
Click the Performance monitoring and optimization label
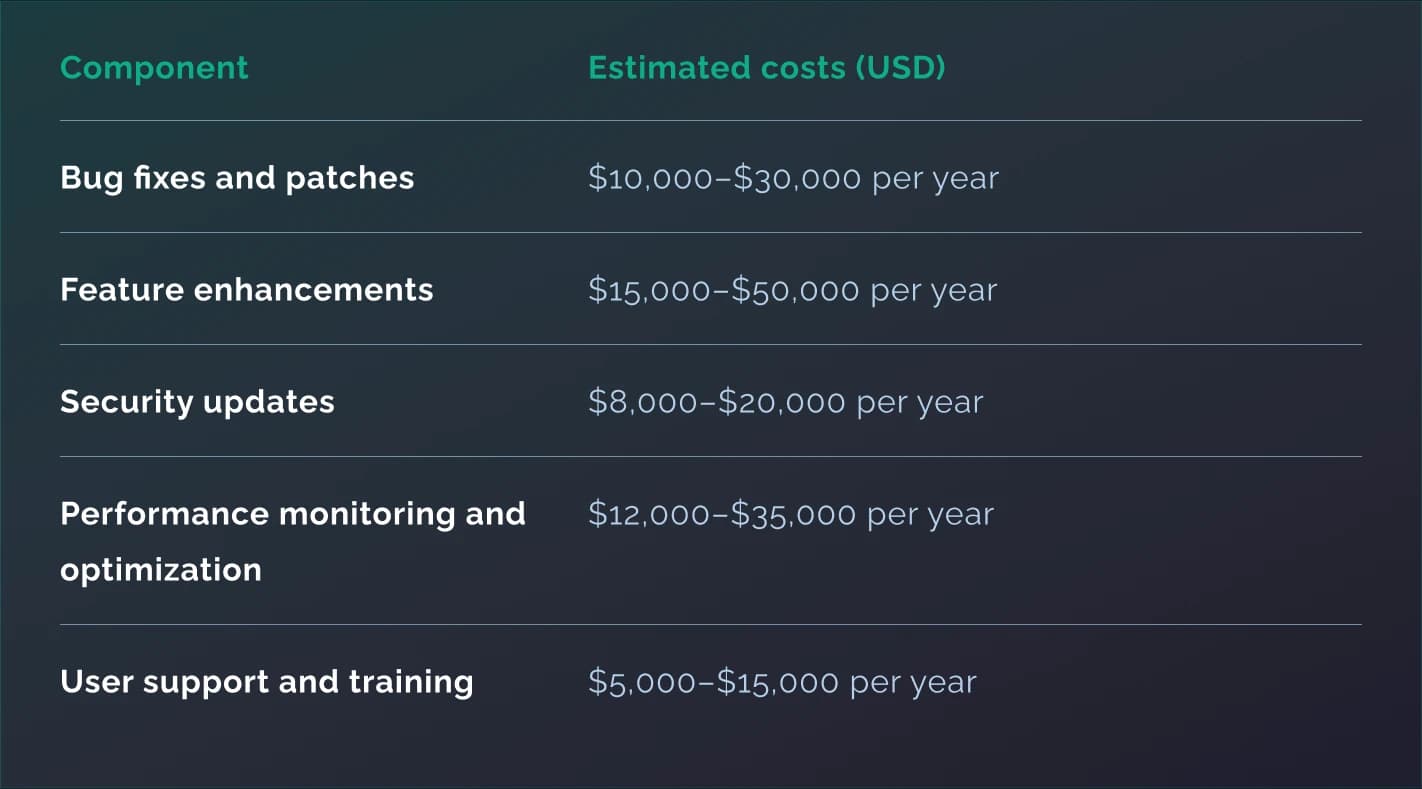pos(292,514)
